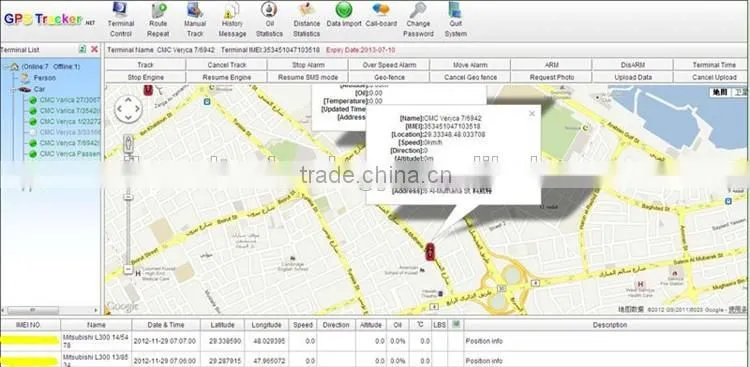The height and width of the screenshot is (367, 750).
Task: Pan the map down with the navigation wheel
Action: [128, 118]
